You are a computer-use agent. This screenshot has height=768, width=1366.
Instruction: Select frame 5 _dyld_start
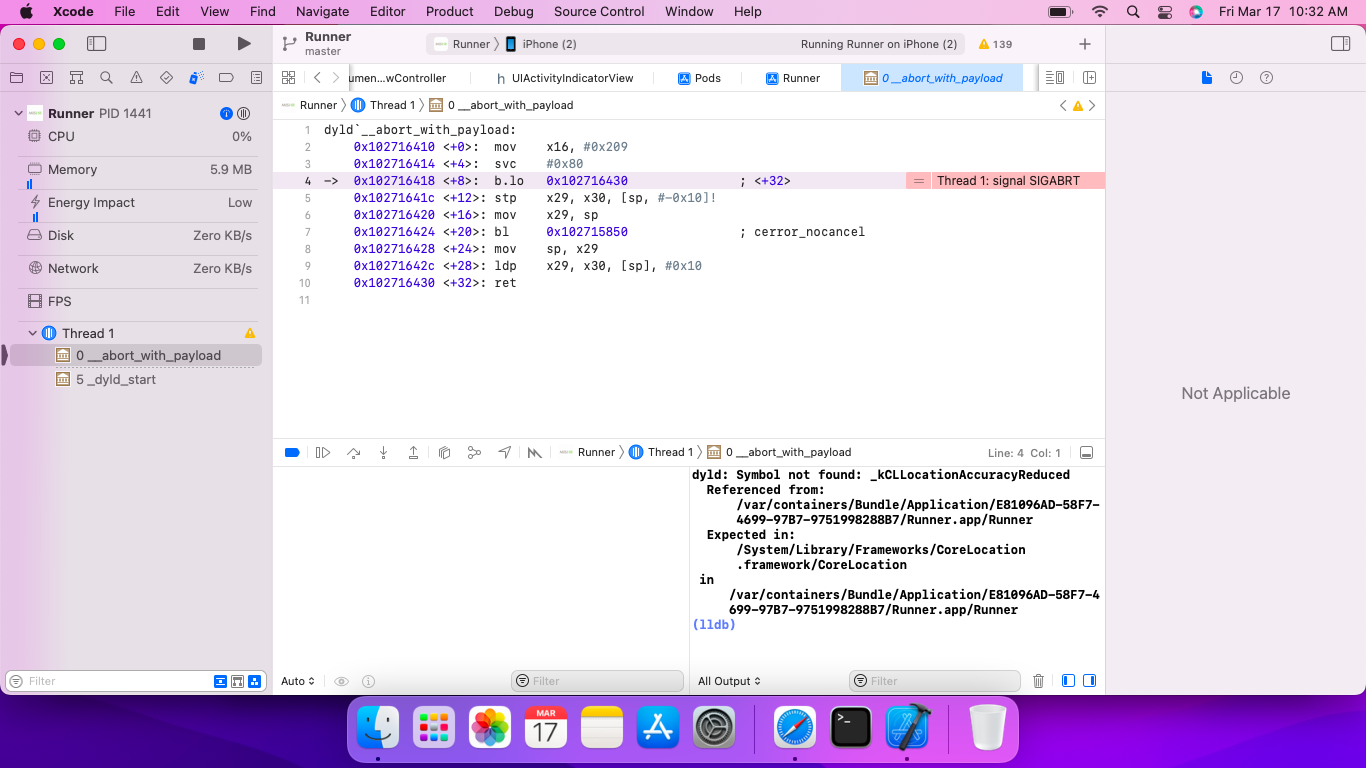pyautogui.click(x=136, y=380)
